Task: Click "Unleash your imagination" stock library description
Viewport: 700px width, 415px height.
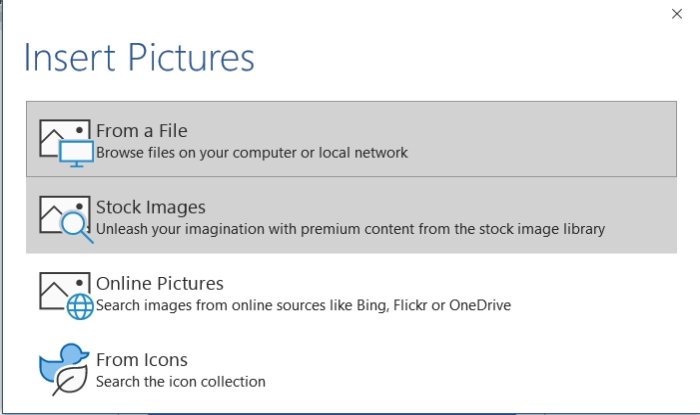Action: click(x=350, y=229)
